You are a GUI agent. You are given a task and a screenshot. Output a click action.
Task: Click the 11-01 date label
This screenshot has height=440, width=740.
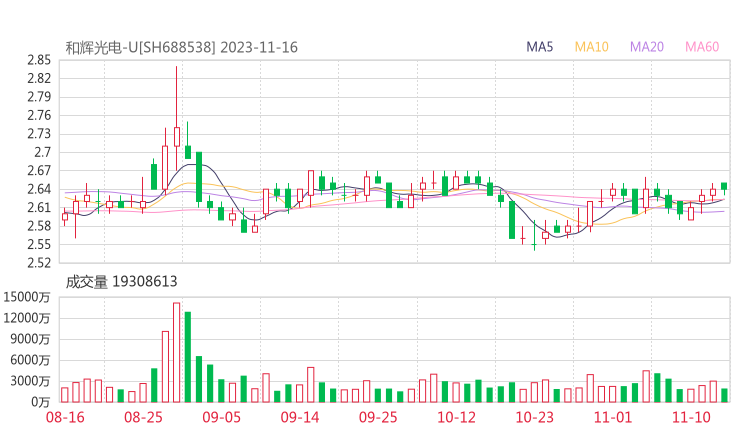click(613, 418)
